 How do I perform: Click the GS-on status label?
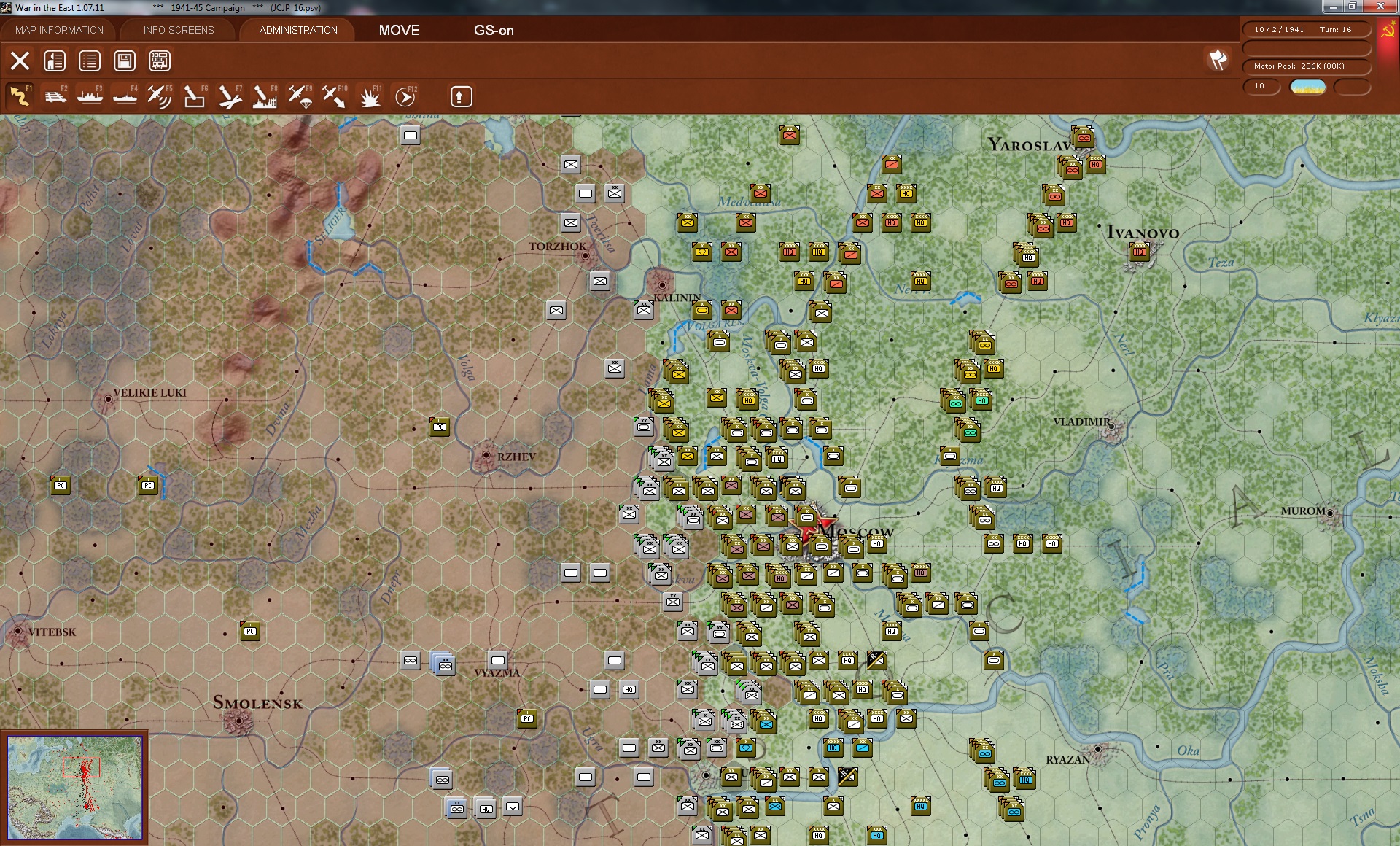494,30
